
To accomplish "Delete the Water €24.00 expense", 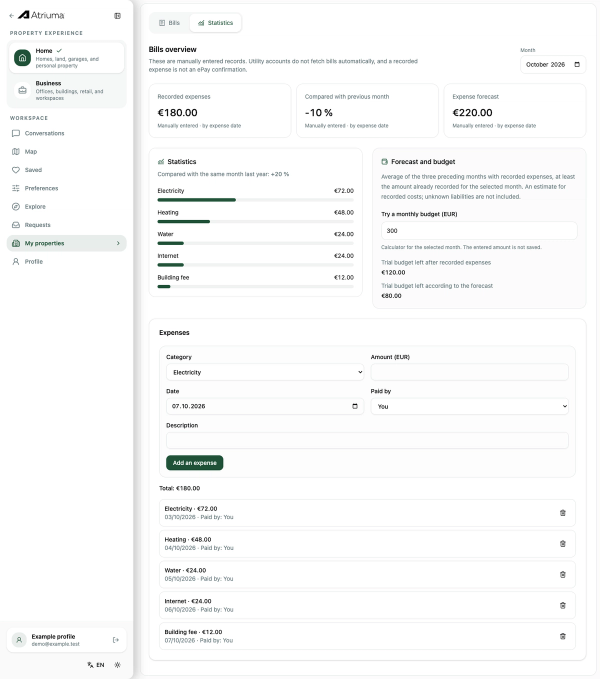I will 563,574.
